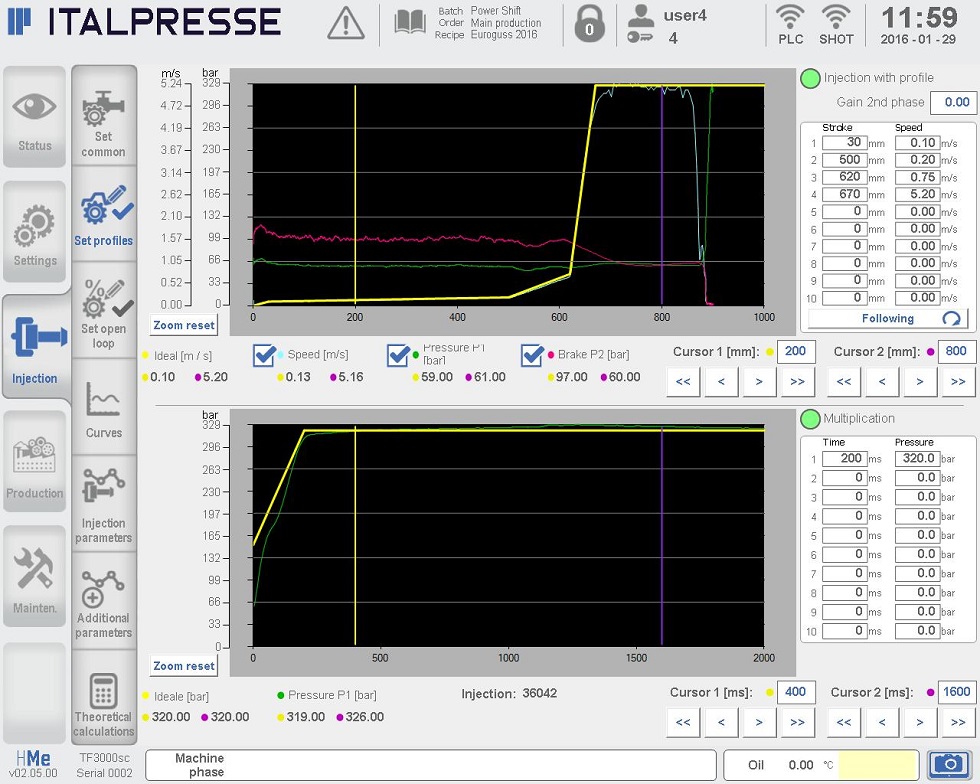Image resolution: width=980 pixels, height=784 pixels.
Task: Open the Set open loop page
Action: tap(104, 311)
